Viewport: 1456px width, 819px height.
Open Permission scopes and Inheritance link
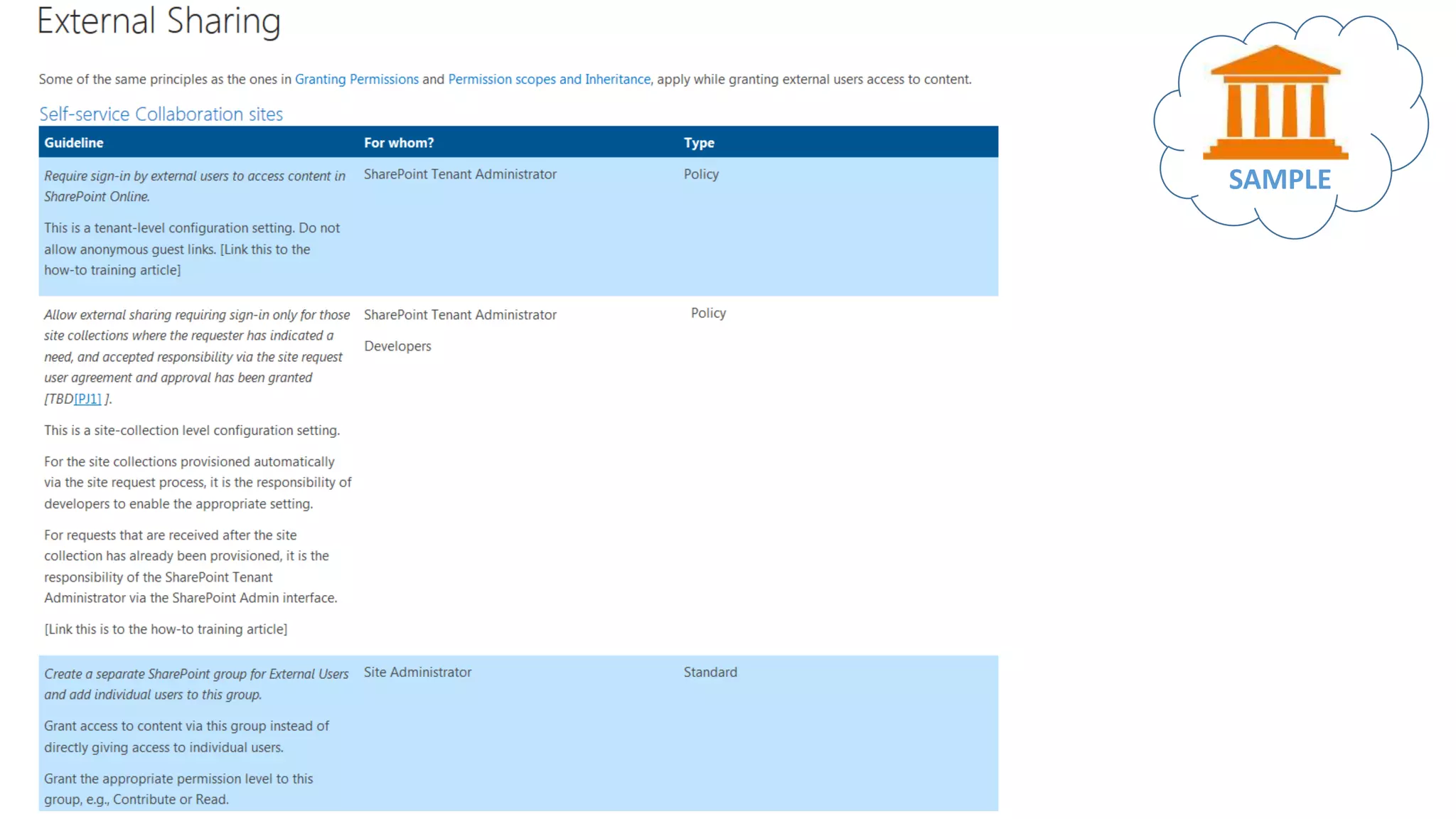coord(549,79)
